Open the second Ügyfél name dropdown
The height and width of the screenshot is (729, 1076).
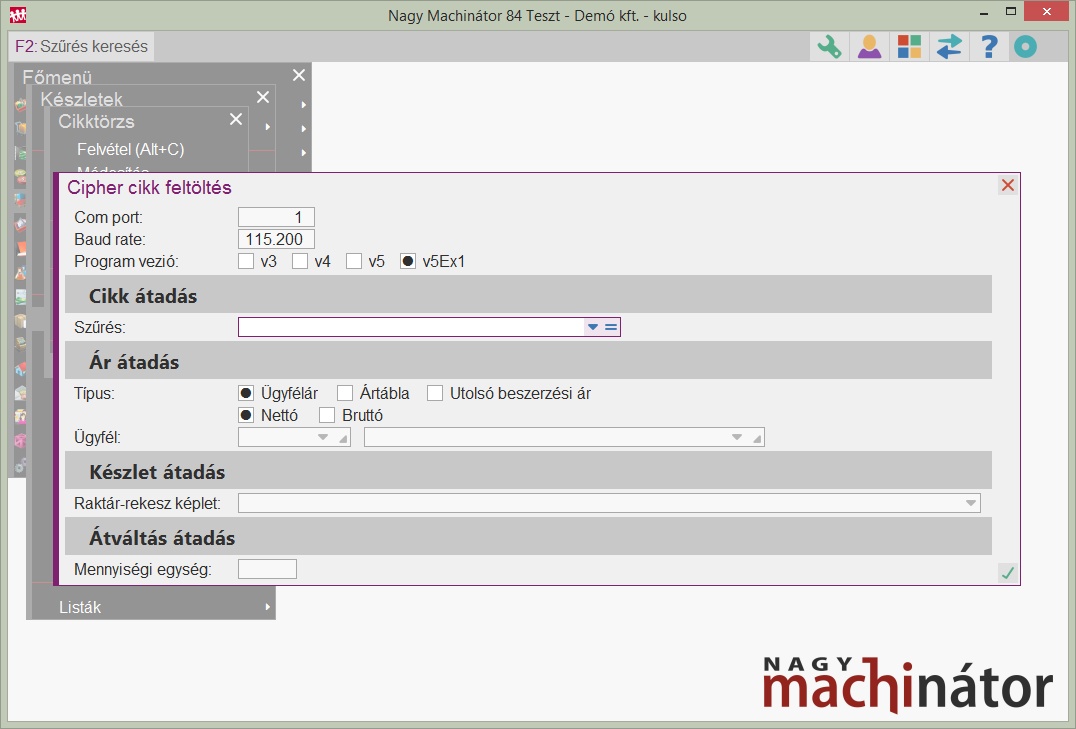[736, 437]
